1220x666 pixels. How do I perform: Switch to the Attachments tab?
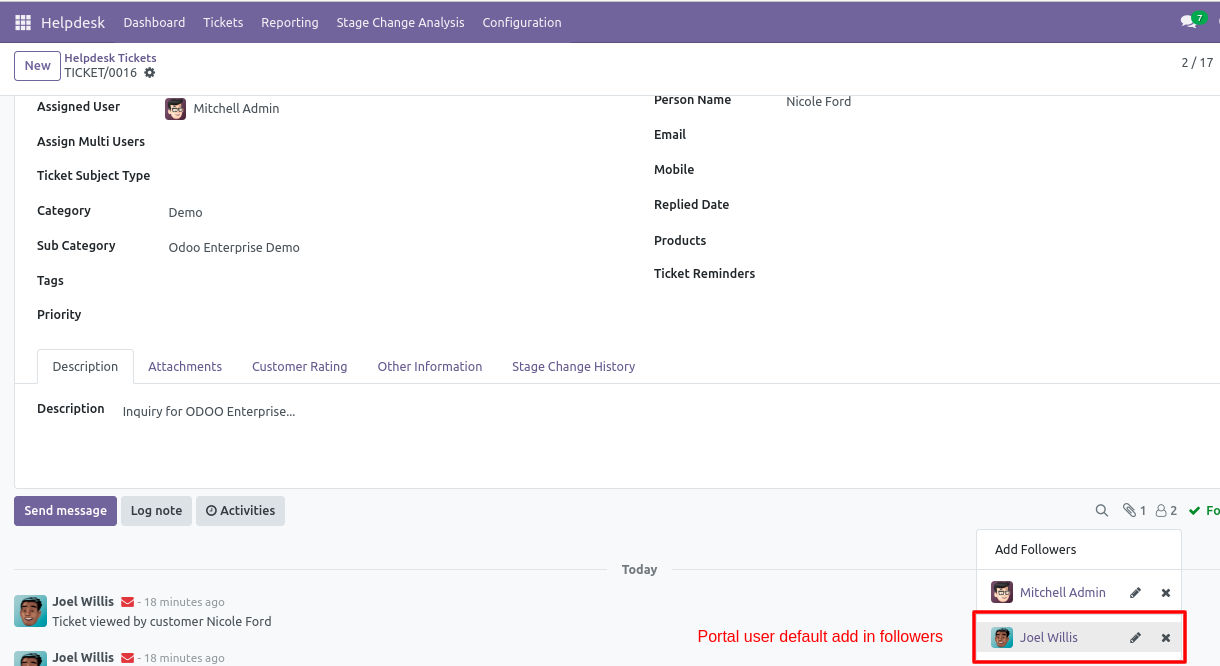(185, 366)
